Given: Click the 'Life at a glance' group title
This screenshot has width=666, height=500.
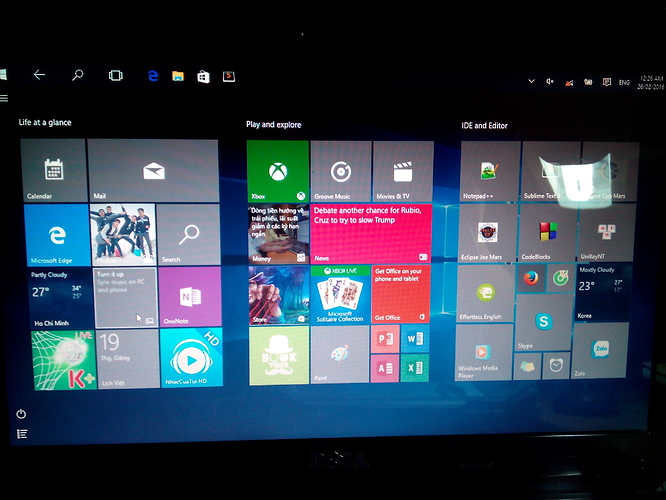Looking at the screenshot, I should 45,122.
